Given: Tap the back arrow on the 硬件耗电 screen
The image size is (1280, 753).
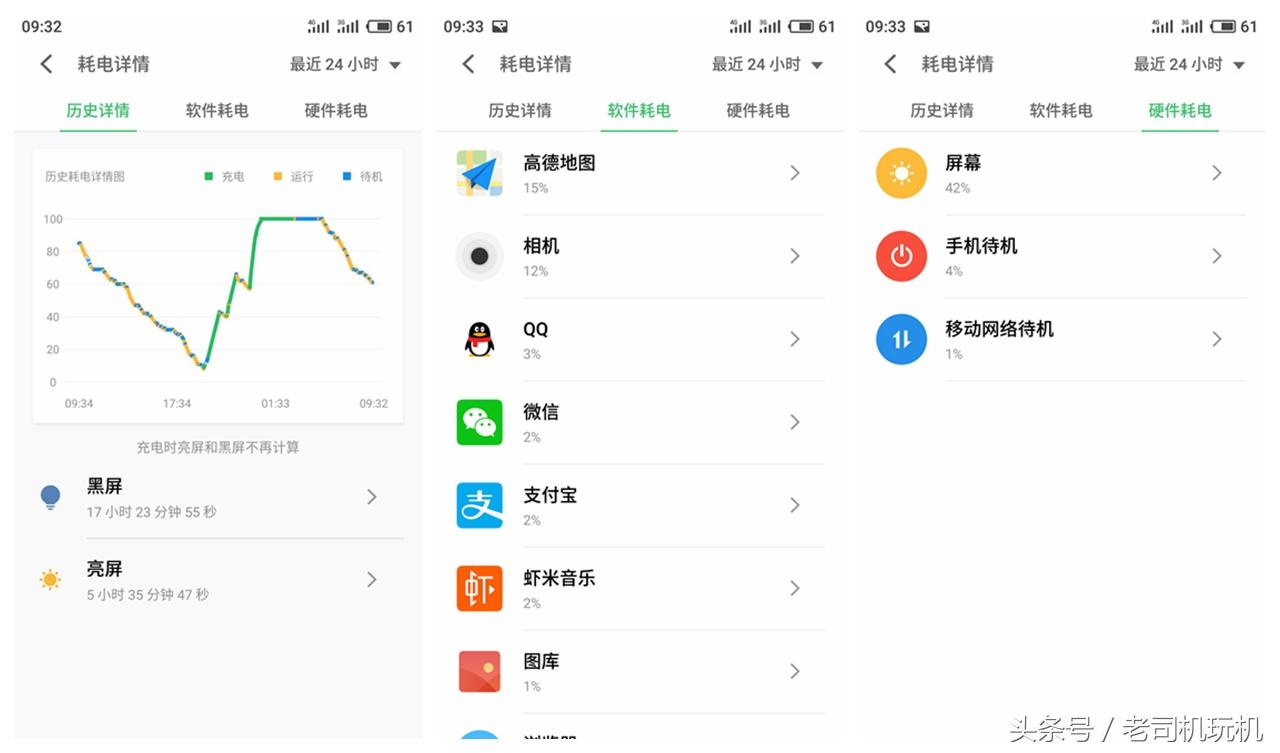Looking at the screenshot, I should pos(890,64).
